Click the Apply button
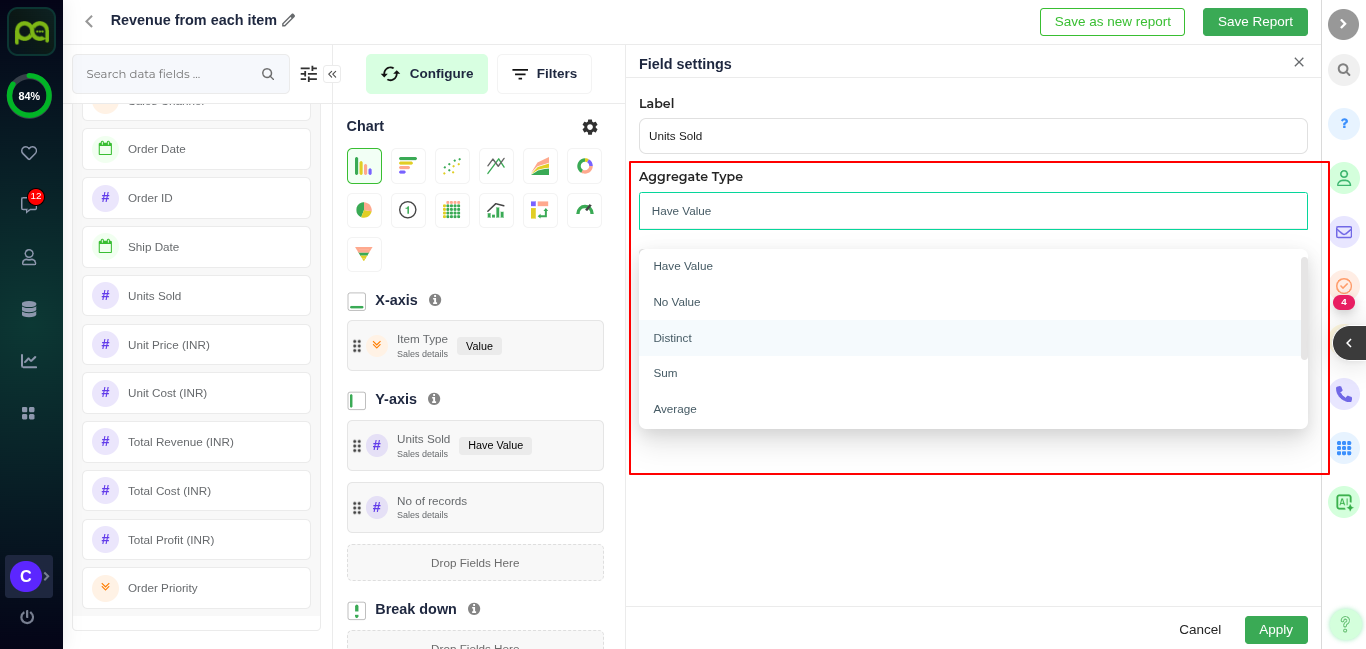This screenshot has height=649, width=1366. 1275,630
